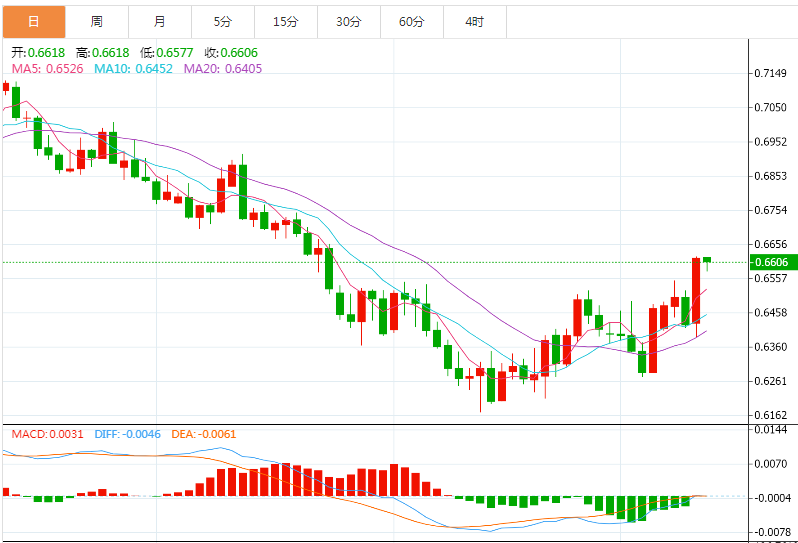Screen dimensions: 798x543
Task: Click the 0.6656 price axis label
Action: pos(771,244)
